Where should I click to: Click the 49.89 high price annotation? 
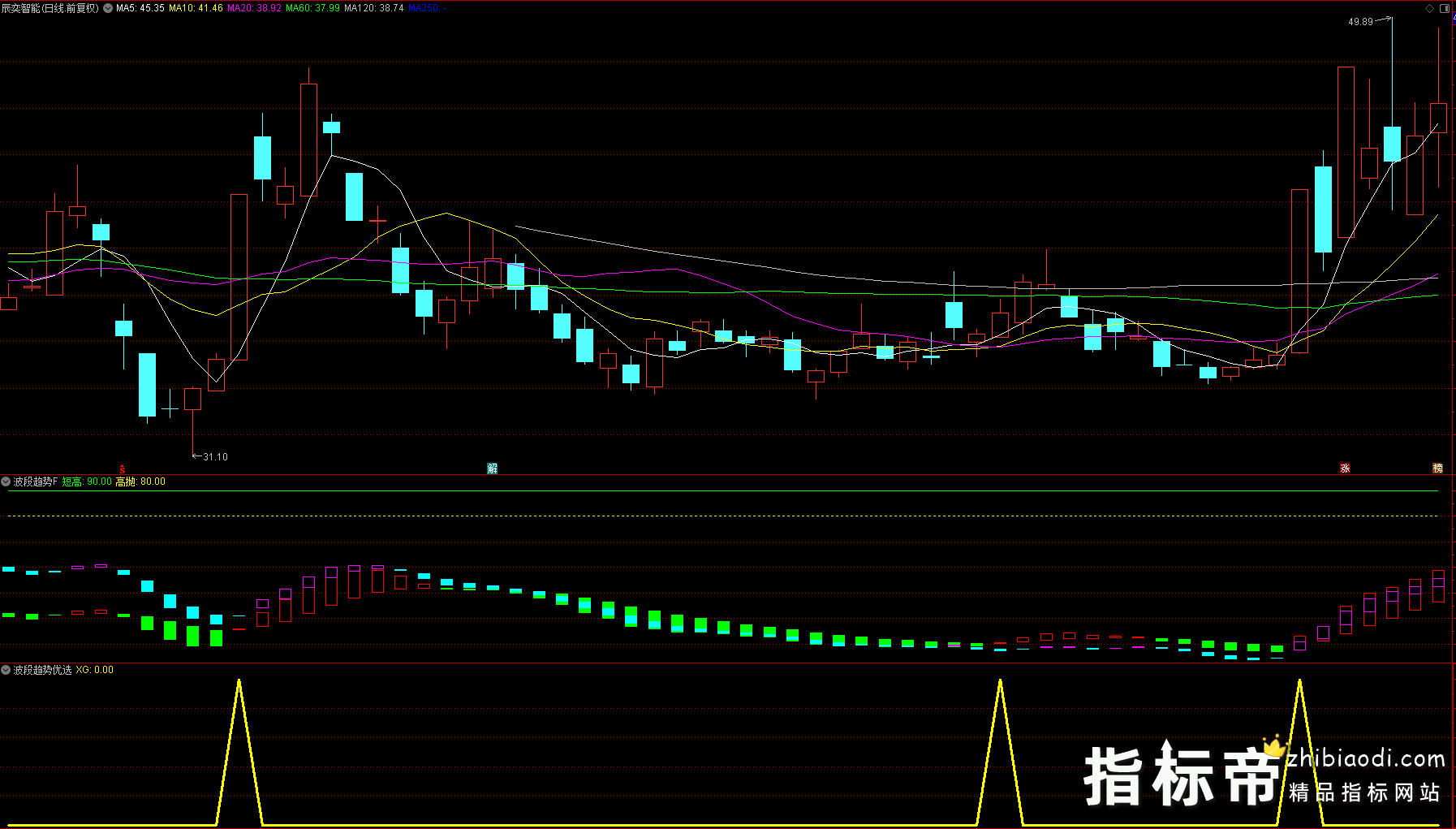click(1360, 22)
